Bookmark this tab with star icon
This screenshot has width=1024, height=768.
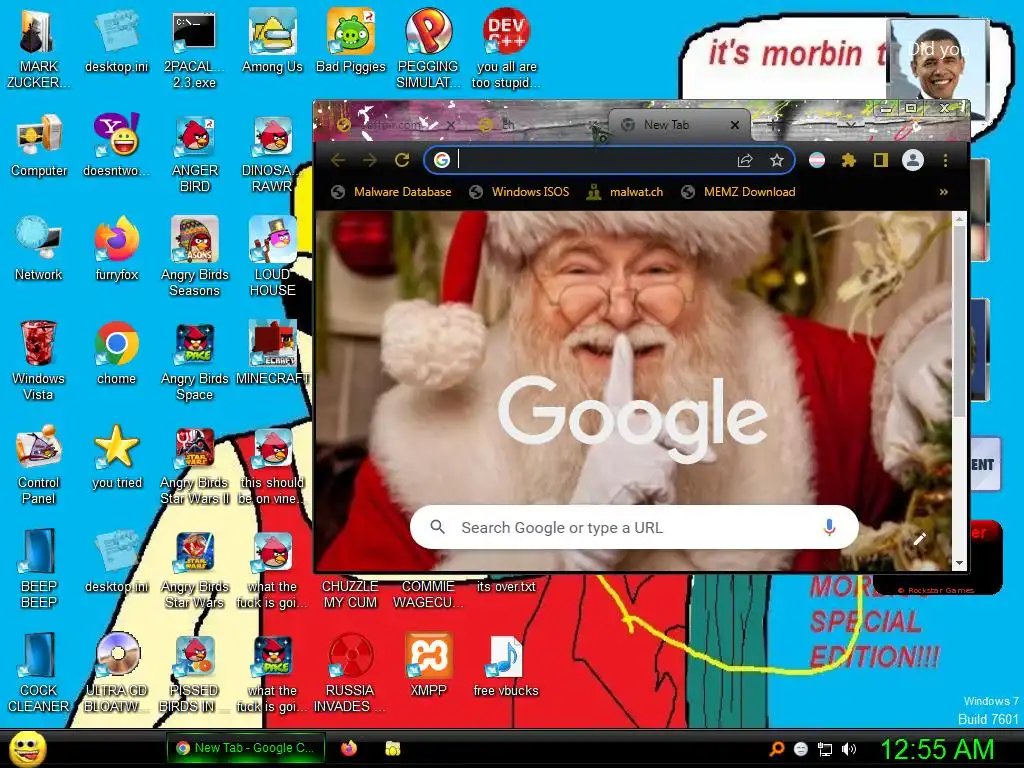click(x=776, y=160)
